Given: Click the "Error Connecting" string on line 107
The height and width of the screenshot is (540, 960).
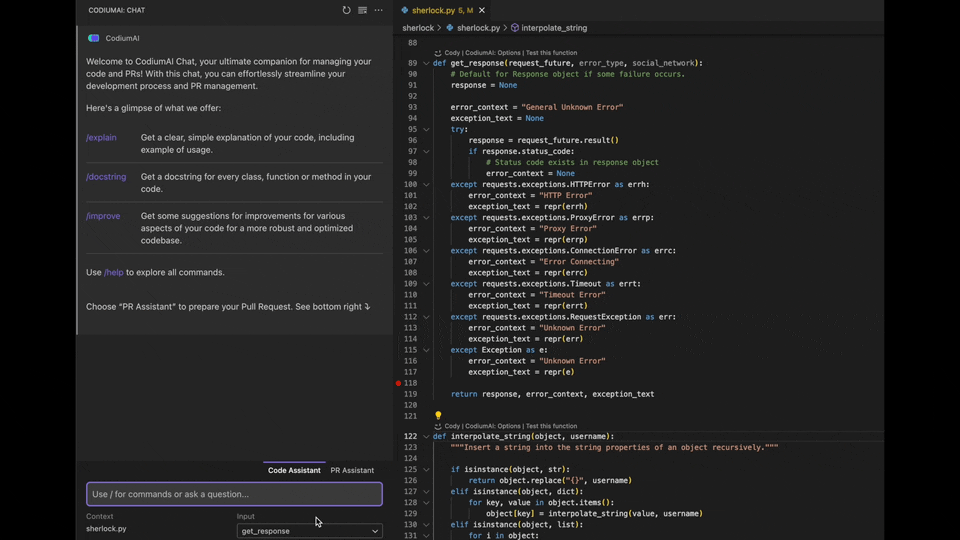Looking at the screenshot, I should pyautogui.click(x=579, y=261).
